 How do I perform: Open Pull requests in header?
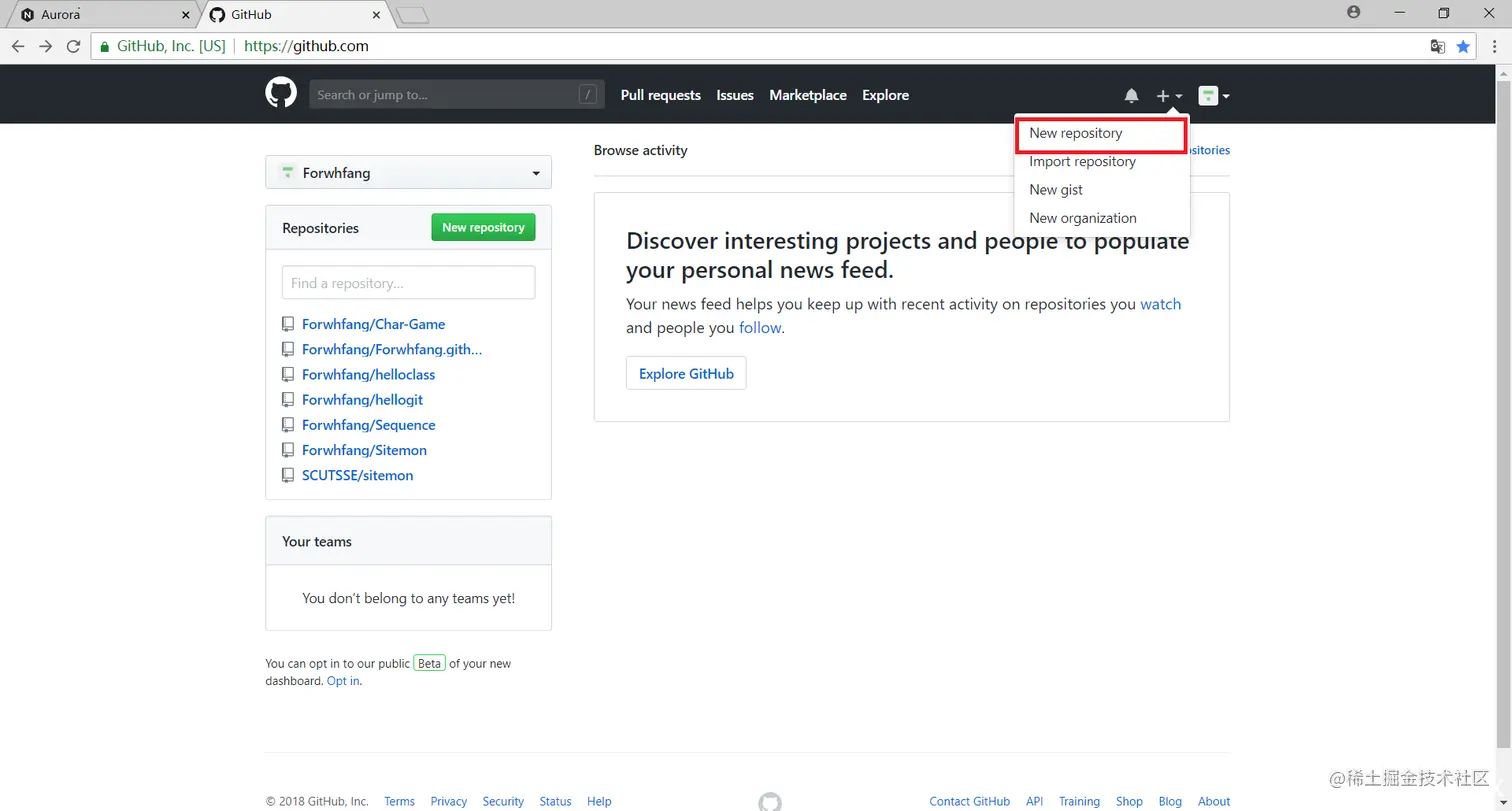point(661,95)
